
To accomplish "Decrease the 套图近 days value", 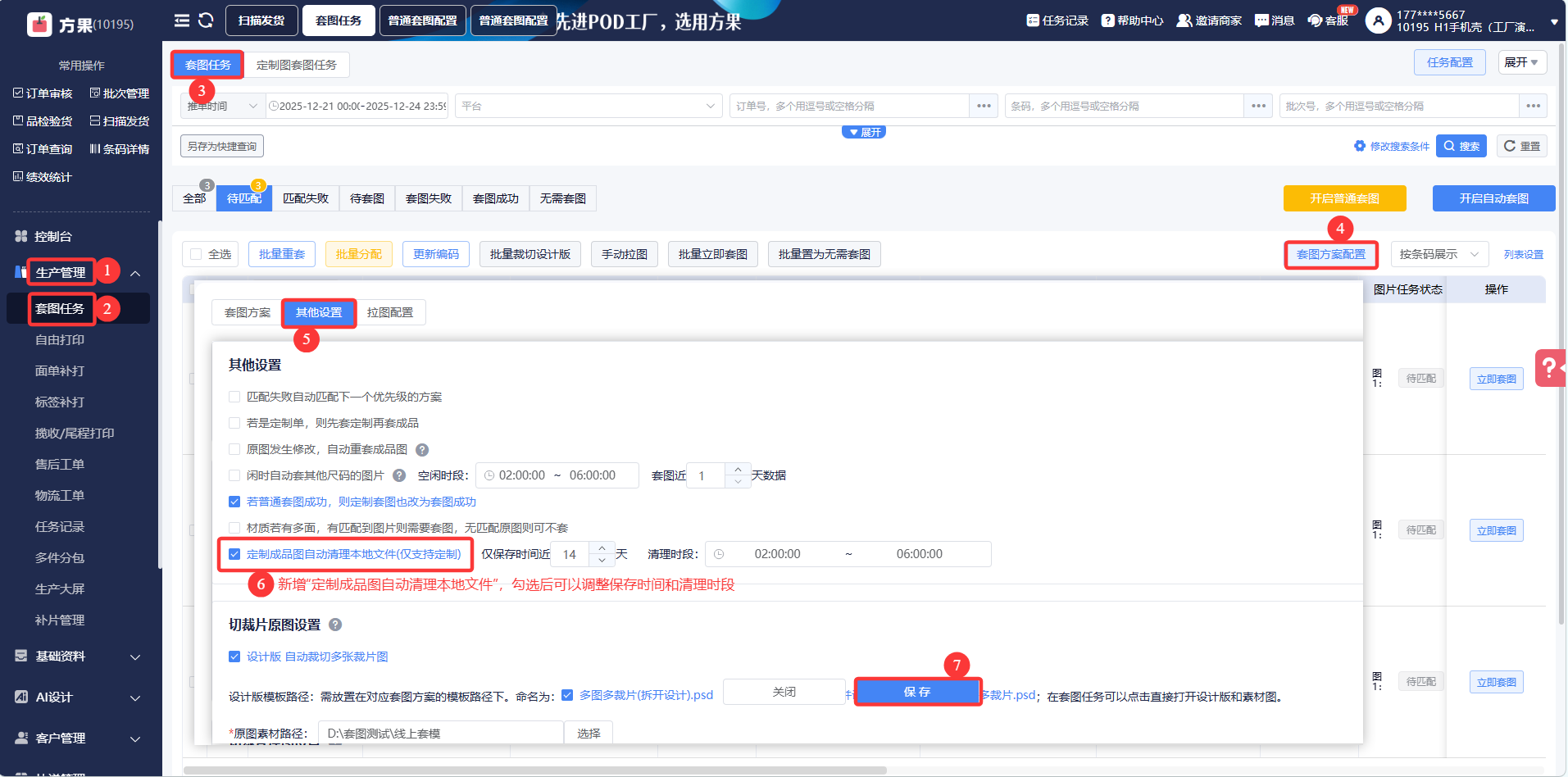I will [x=738, y=482].
